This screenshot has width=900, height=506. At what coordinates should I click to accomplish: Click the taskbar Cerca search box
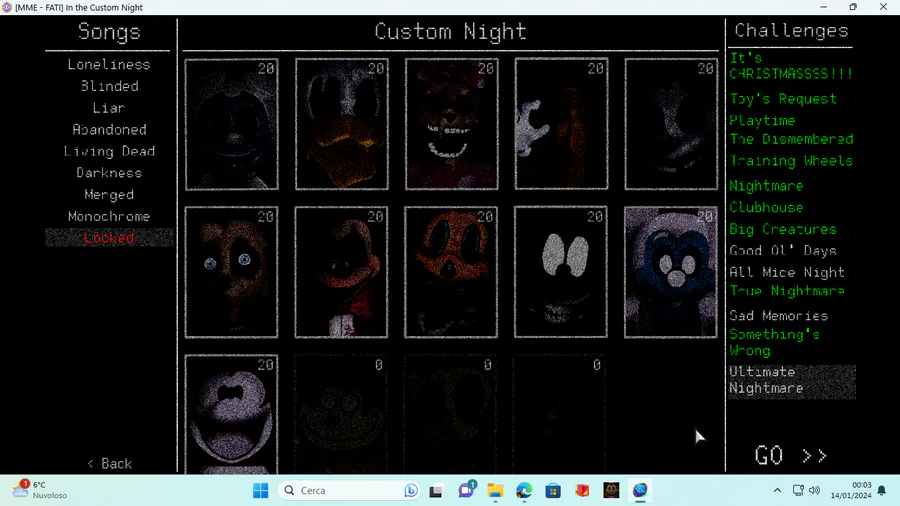(x=349, y=491)
